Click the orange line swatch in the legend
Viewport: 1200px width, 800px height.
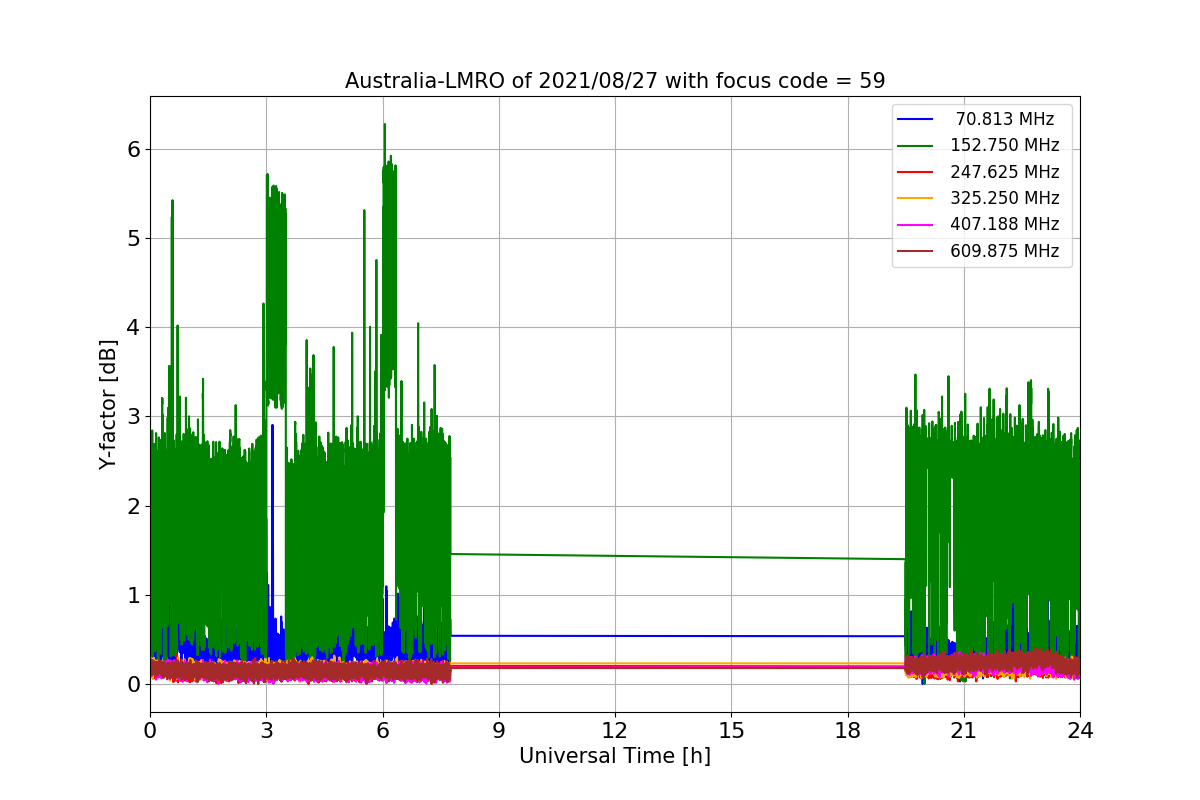pos(915,198)
